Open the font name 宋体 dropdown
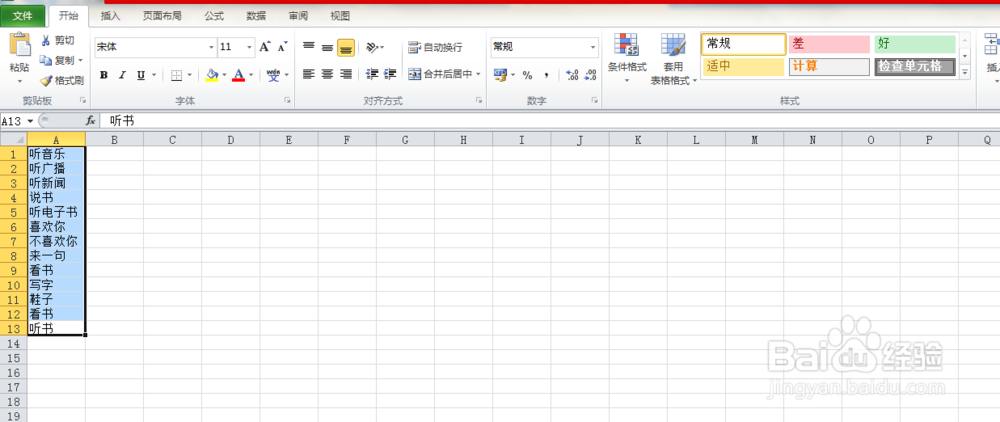This screenshot has height=422, width=1000. point(212,47)
